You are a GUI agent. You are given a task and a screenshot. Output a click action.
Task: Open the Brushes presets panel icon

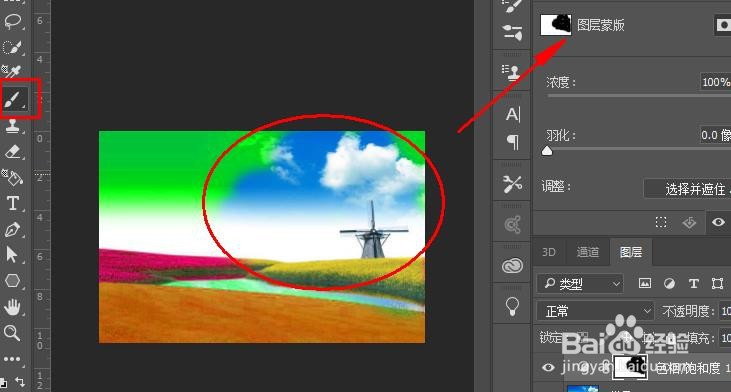pos(512,33)
